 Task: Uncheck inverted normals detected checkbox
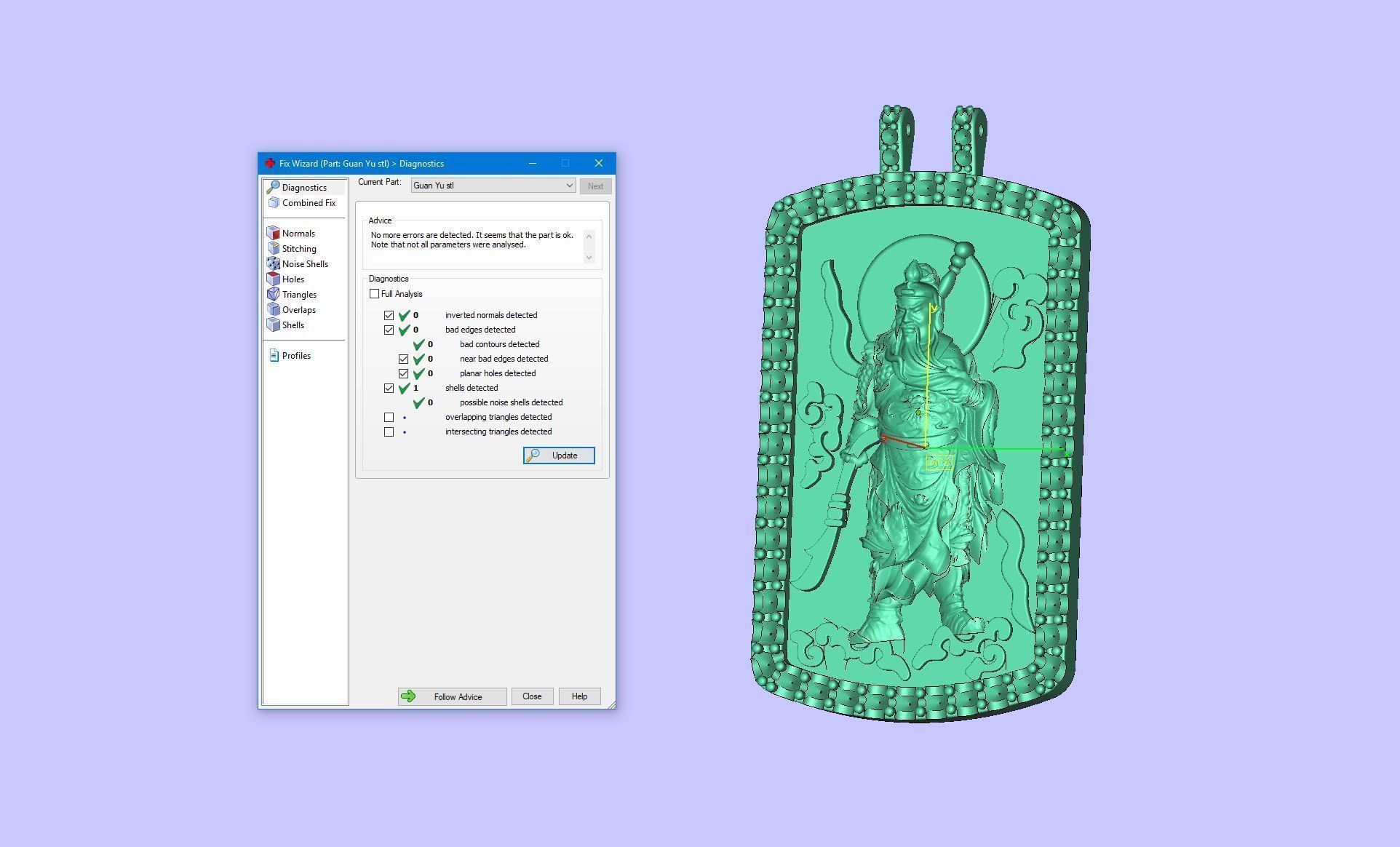pos(389,316)
